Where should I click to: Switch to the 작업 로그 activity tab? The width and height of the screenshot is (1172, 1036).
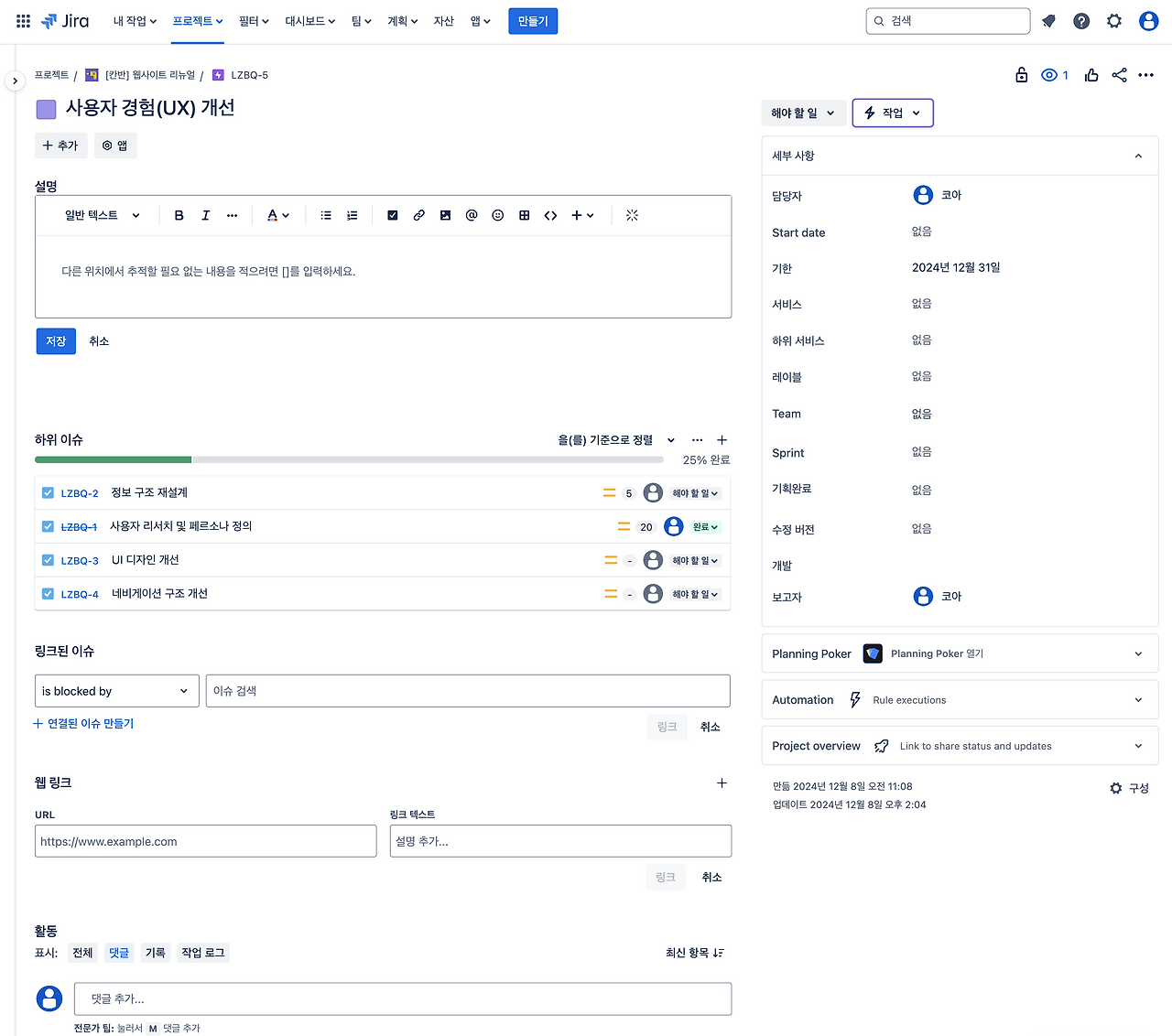[x=202, y=952]
